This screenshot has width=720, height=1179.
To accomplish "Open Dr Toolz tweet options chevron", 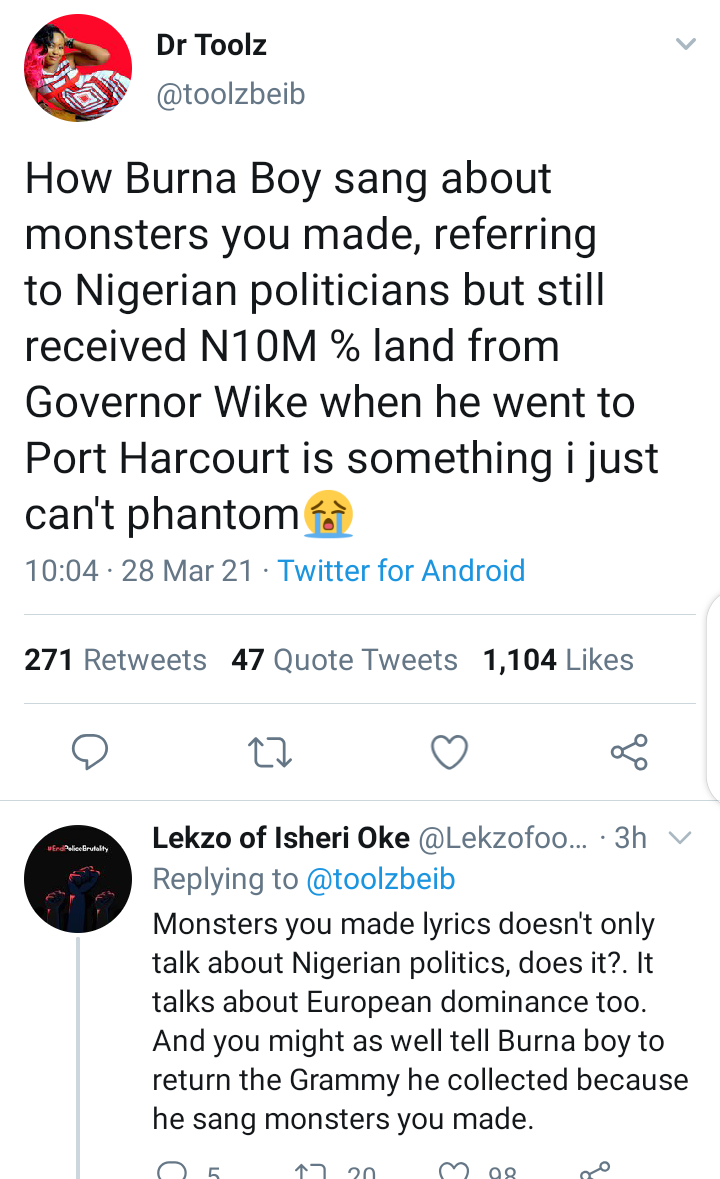I will pos(685,44).
